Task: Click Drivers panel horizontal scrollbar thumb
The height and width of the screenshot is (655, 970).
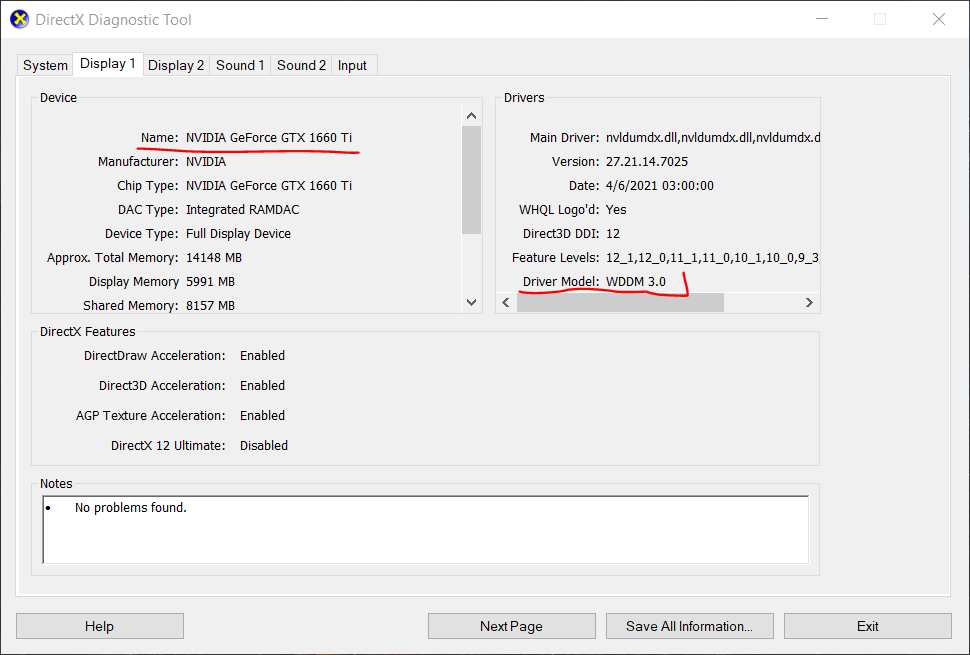Action: (620, 302)
